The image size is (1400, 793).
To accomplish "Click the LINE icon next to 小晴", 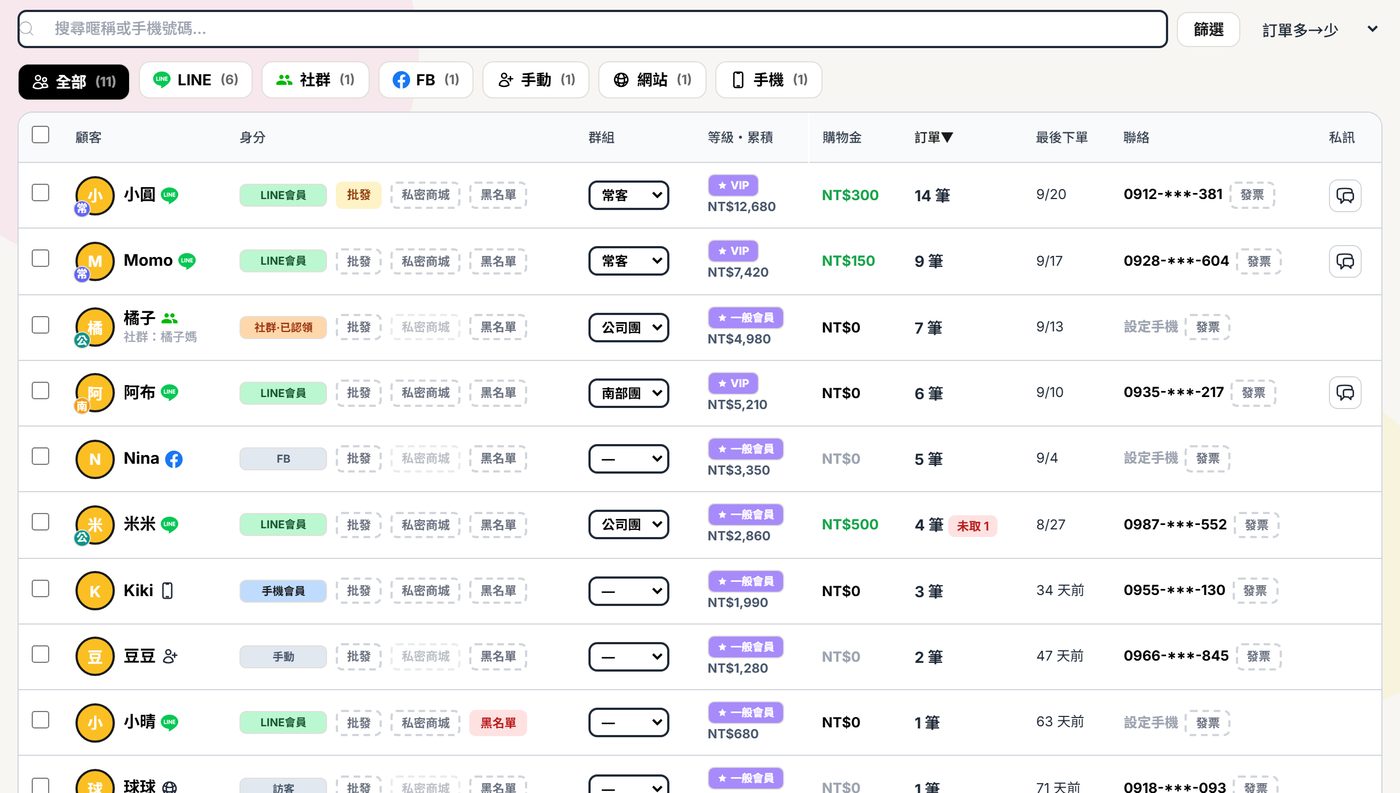I will [x=170, y=722].
